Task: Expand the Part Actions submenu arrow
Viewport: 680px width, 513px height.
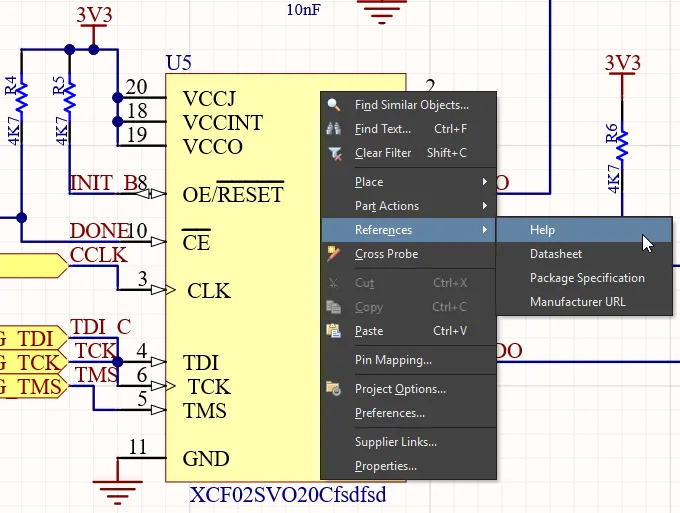Action: [485, 206]
